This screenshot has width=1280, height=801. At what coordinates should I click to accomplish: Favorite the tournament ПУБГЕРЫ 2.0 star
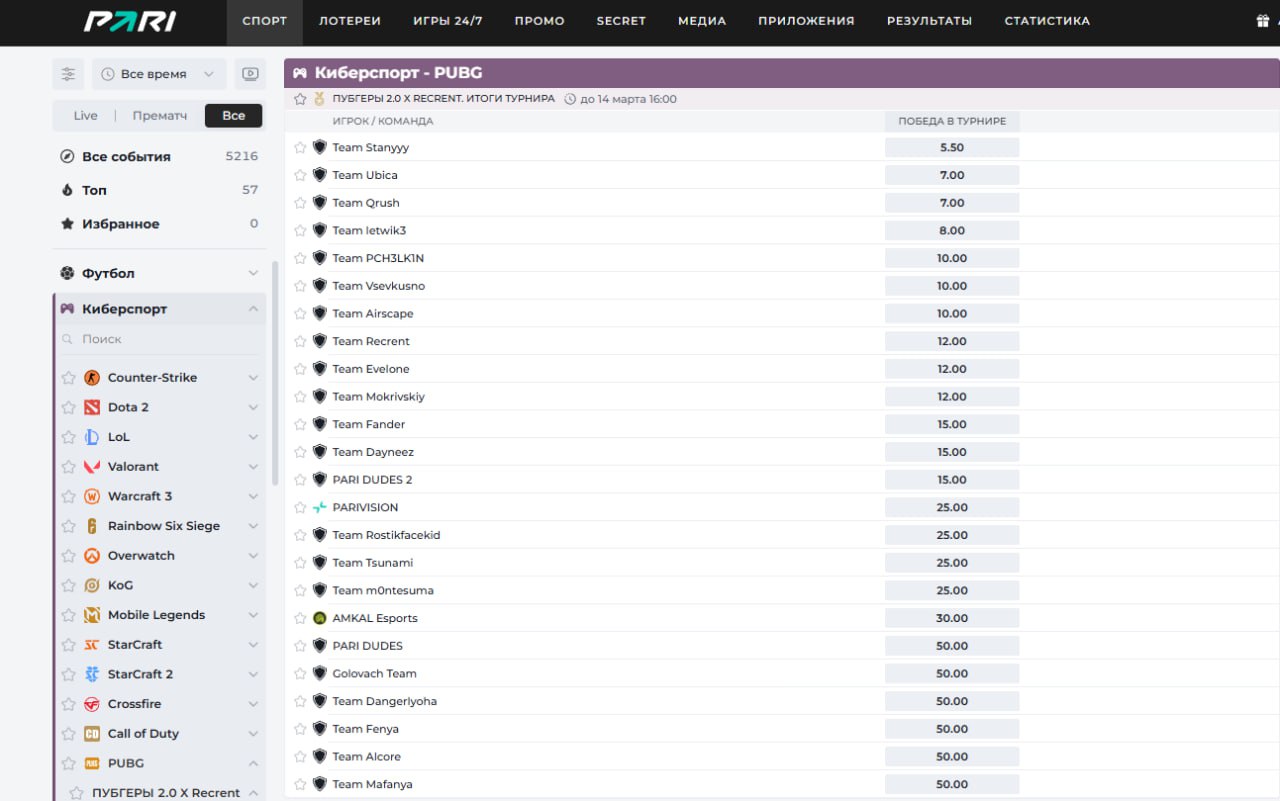tap(300, 99)
